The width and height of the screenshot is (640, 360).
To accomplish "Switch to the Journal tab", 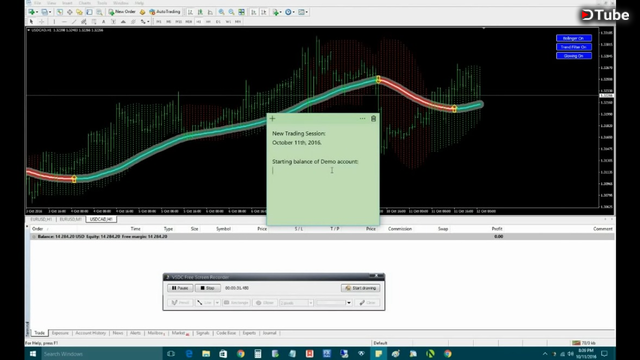I will pos(269,333).
